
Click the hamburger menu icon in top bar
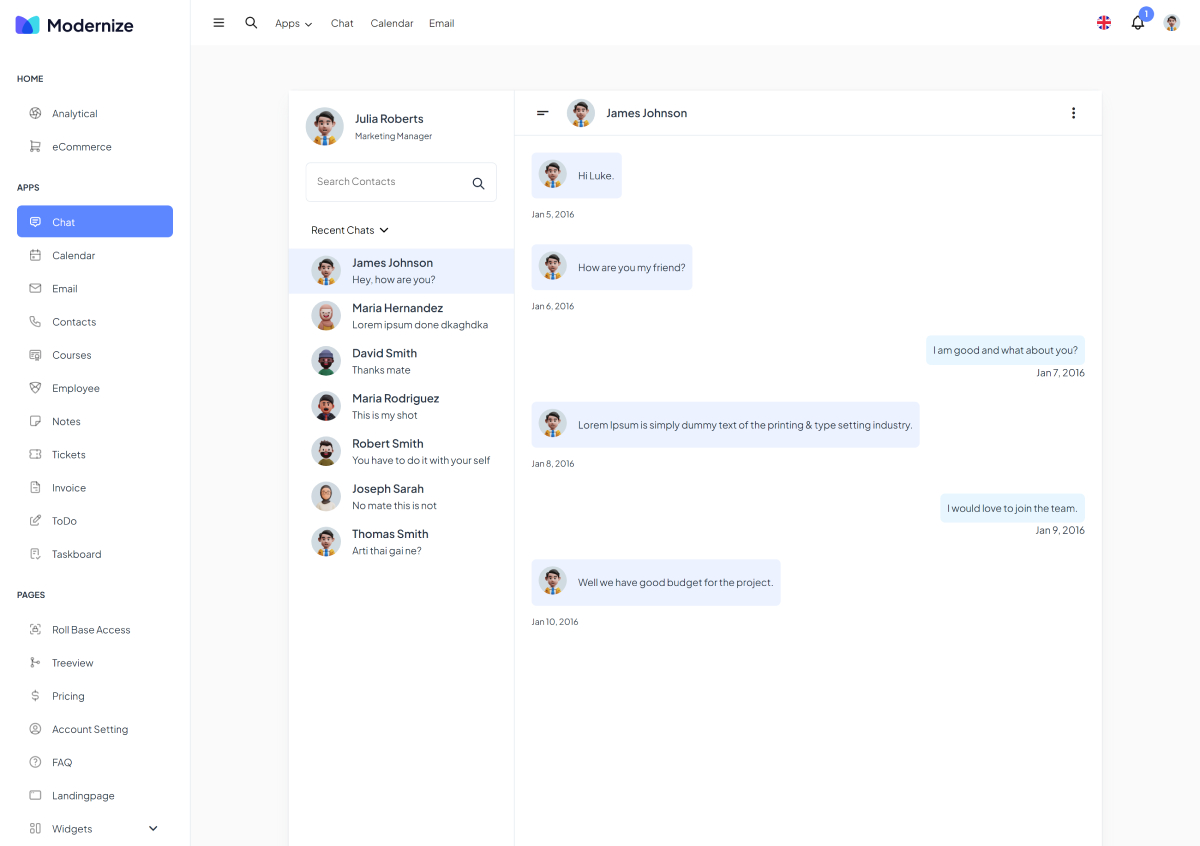point(219,23)
